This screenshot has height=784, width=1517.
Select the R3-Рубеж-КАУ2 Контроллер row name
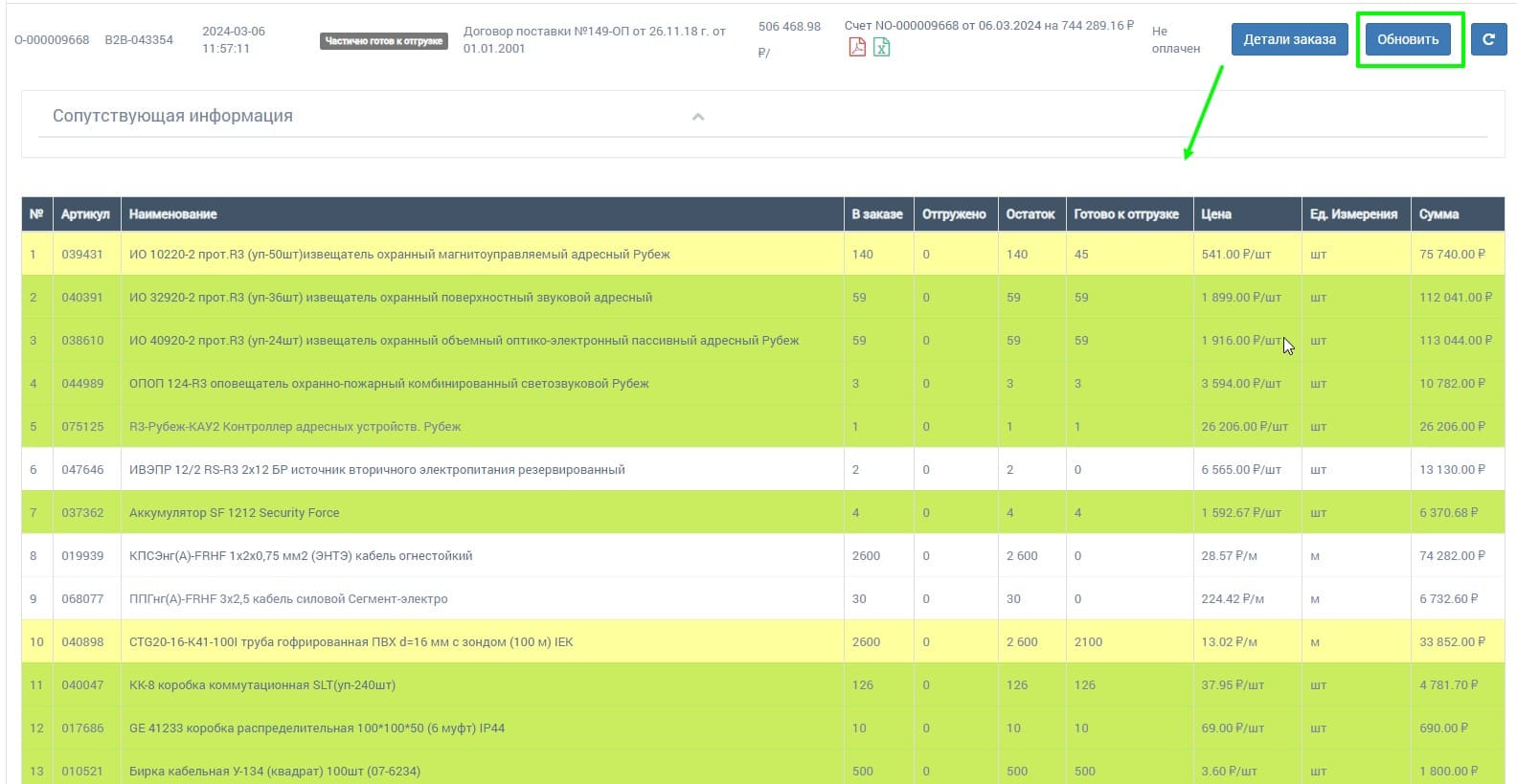tap(295, 427)
